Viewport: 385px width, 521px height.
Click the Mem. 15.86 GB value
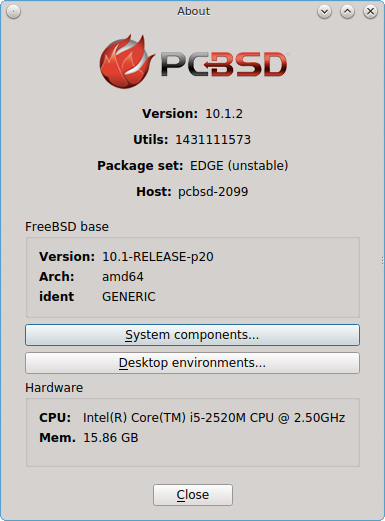pos(111,438)
